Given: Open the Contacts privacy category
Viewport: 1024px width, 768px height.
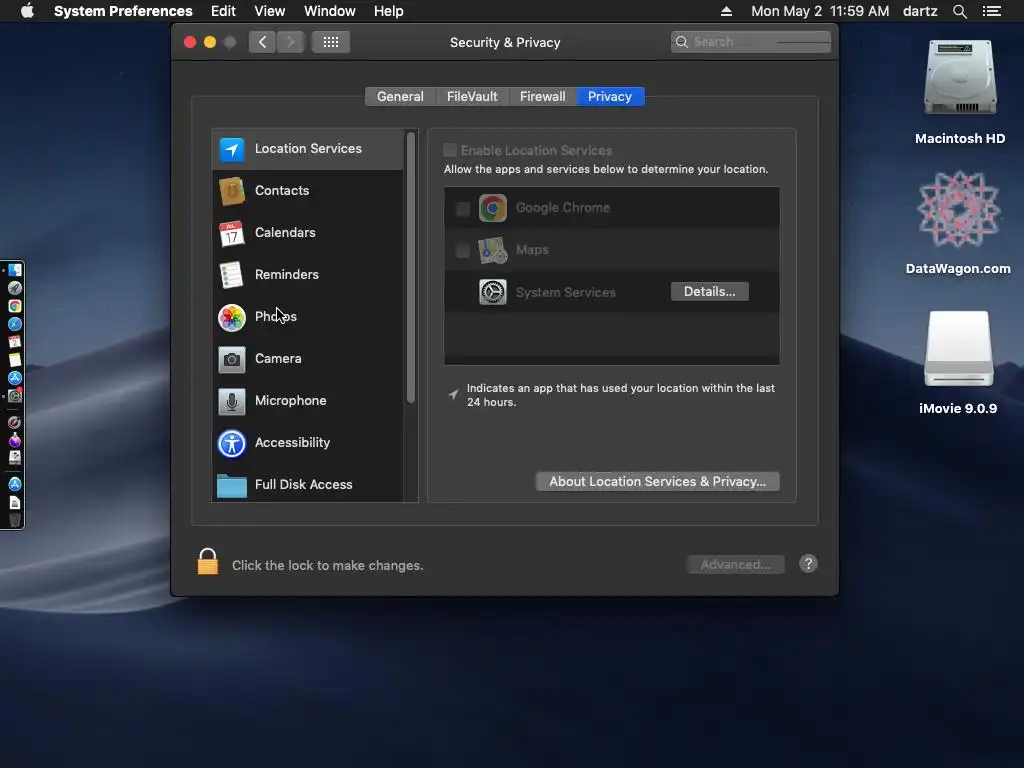Looking at the screenshot, I should pyautogui.click(x=308, y=191).
